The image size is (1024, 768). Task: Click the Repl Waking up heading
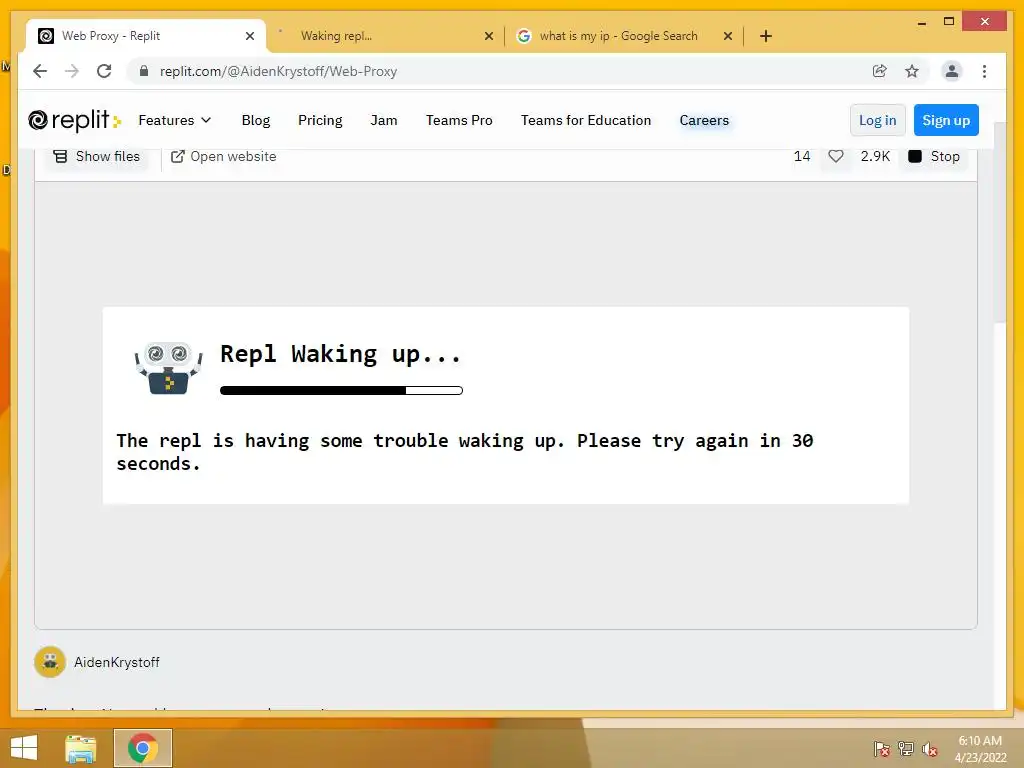(340, 354)
